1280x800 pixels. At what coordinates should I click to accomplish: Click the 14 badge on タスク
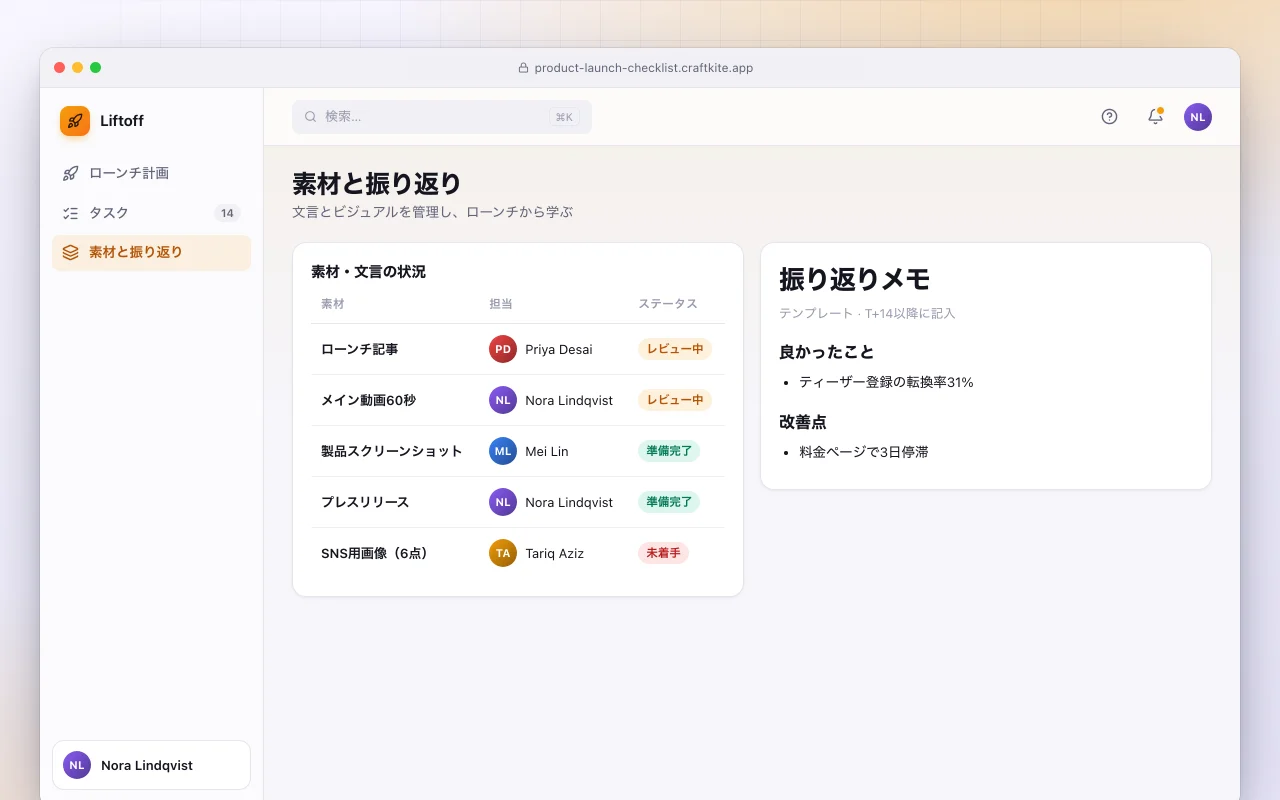click(227, 213)
